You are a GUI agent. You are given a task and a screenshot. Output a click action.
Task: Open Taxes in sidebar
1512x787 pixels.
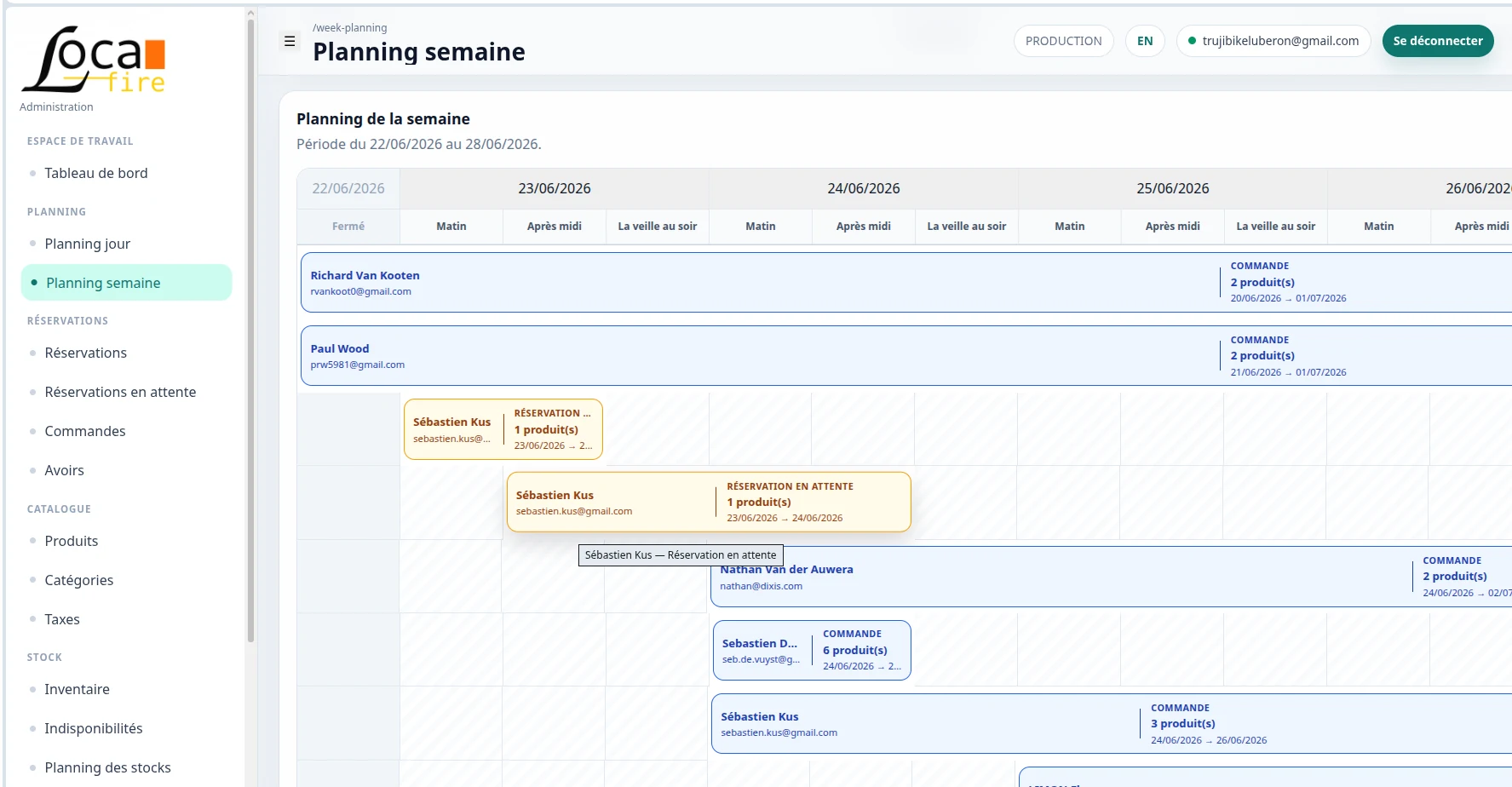(x=126, y=619)
